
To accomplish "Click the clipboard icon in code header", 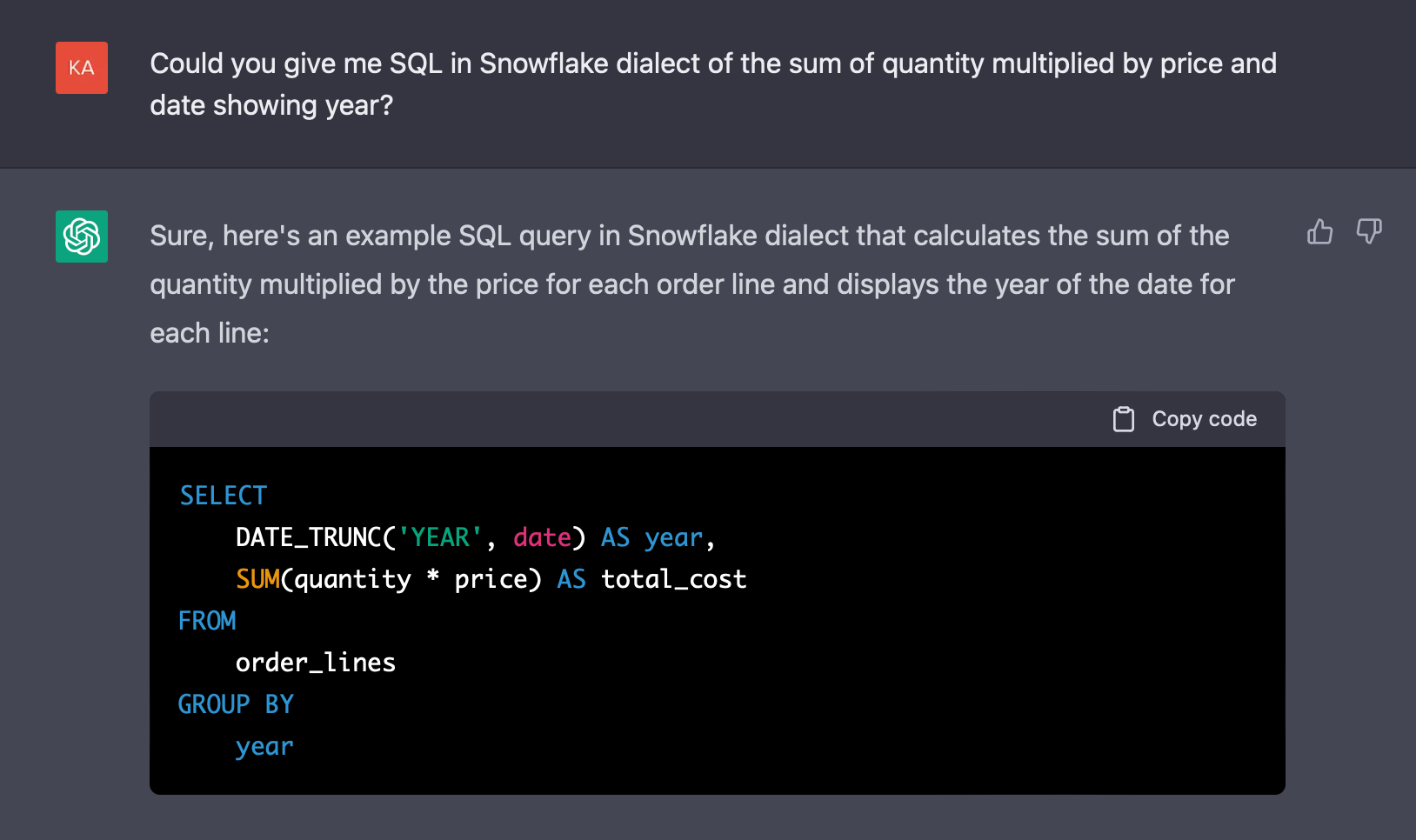I will click(x=1123, y=419).
